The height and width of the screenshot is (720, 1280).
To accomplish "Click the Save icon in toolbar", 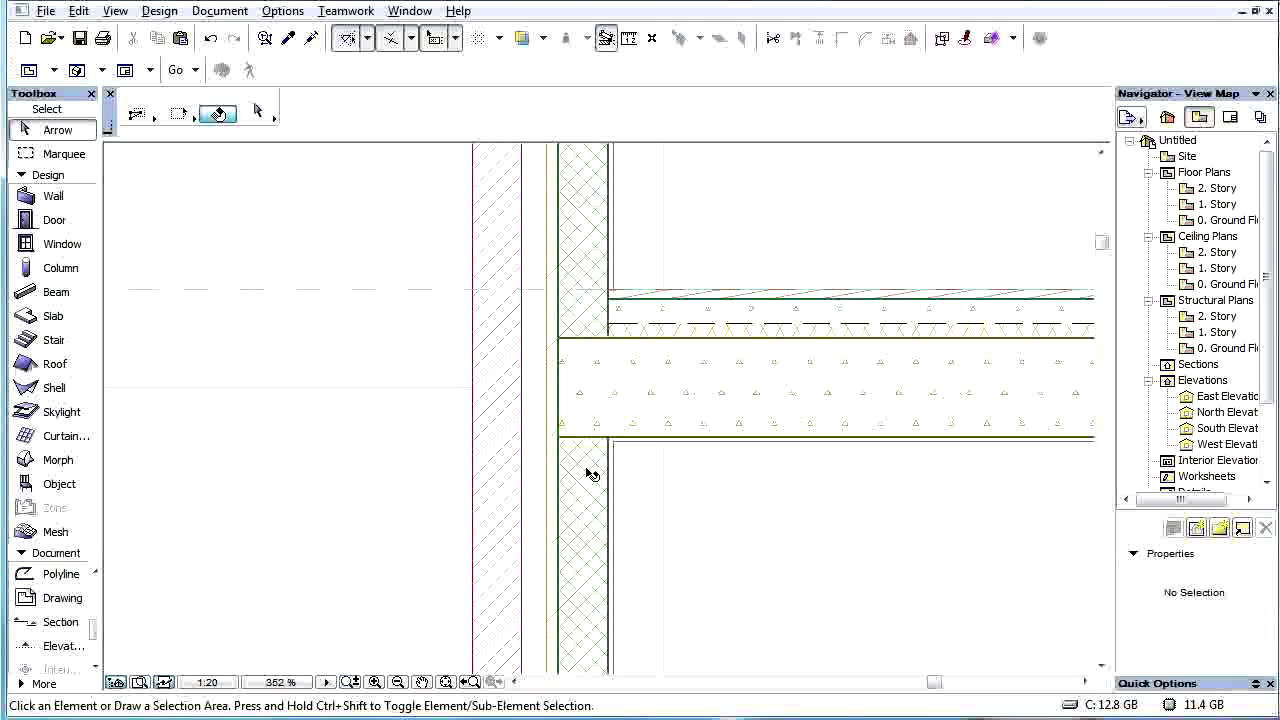I will 80,38.
